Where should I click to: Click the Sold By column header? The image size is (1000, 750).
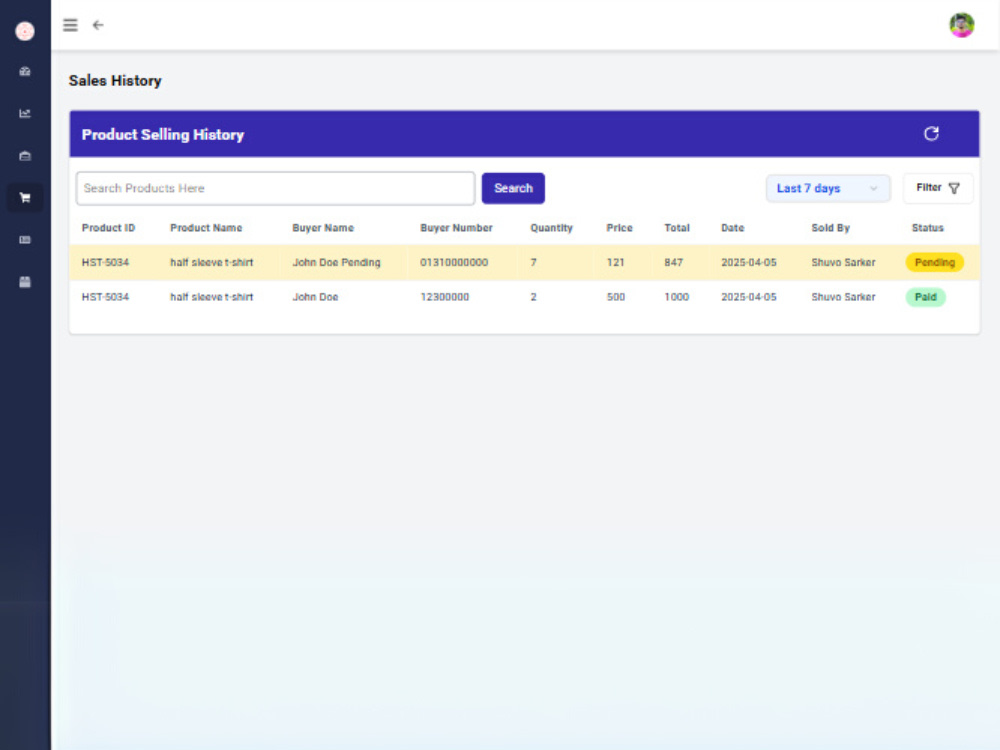[830, 228]
